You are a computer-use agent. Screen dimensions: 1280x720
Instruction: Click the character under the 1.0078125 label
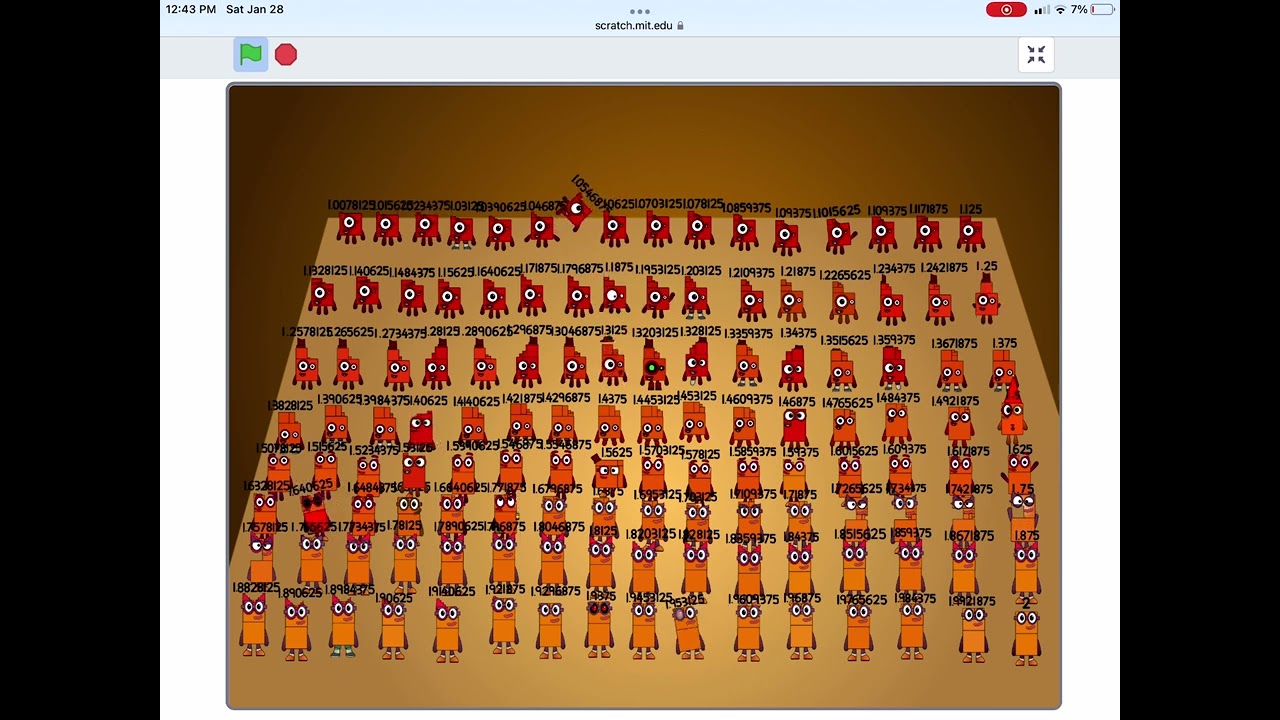(350, 228)
